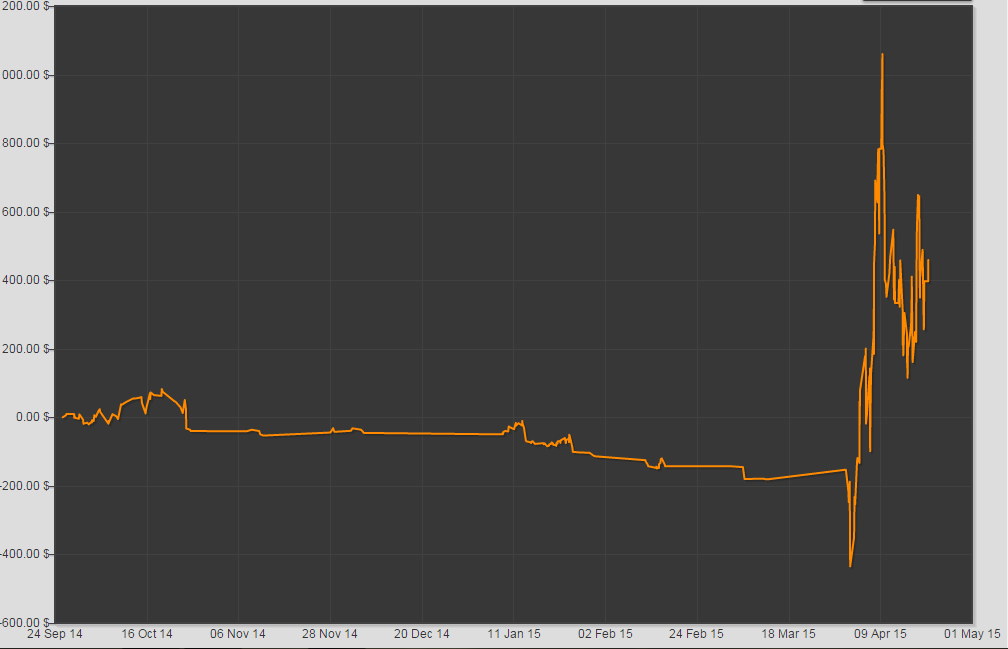Select the '01 May 15' date label

[972, 634]
